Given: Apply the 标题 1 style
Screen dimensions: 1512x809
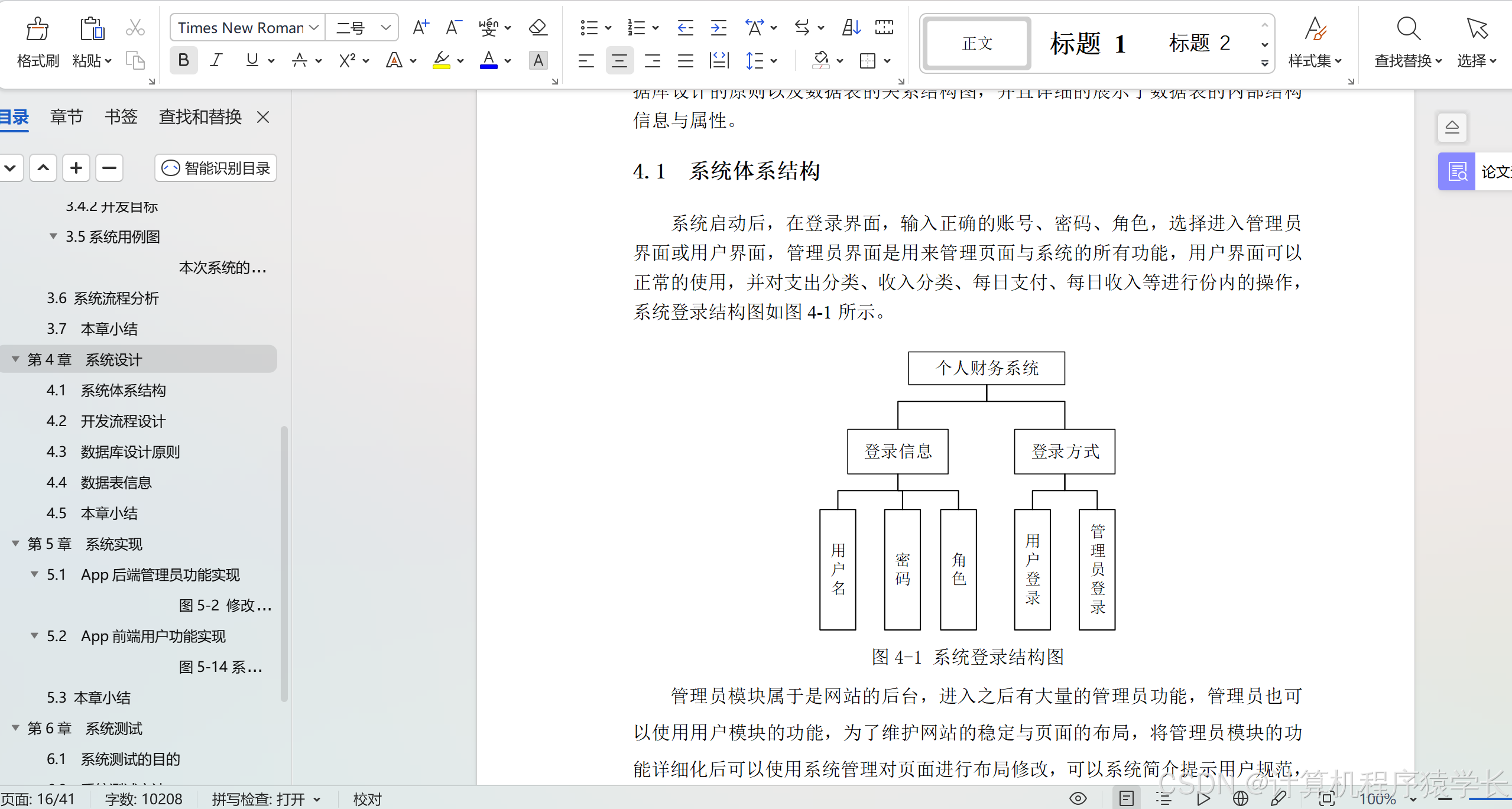Looking at the screenshot, I should click(x=1088, y=44).
